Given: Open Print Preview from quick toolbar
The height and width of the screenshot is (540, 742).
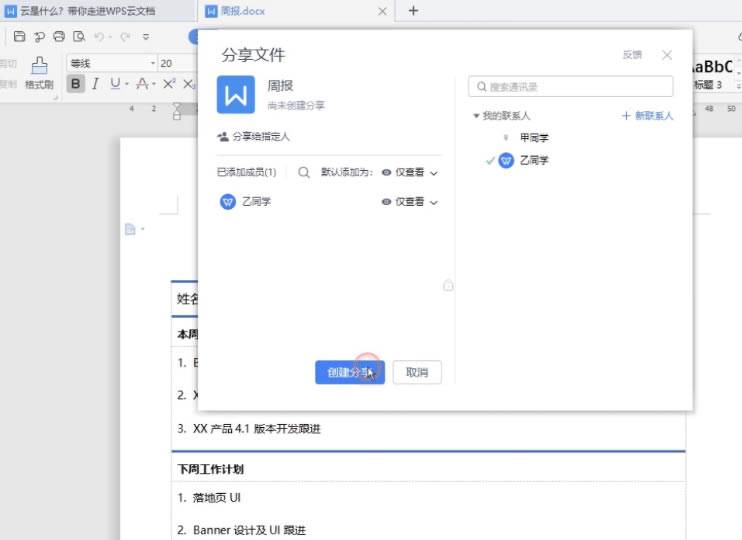Looking at the screenshot, I should coord(78,37).
